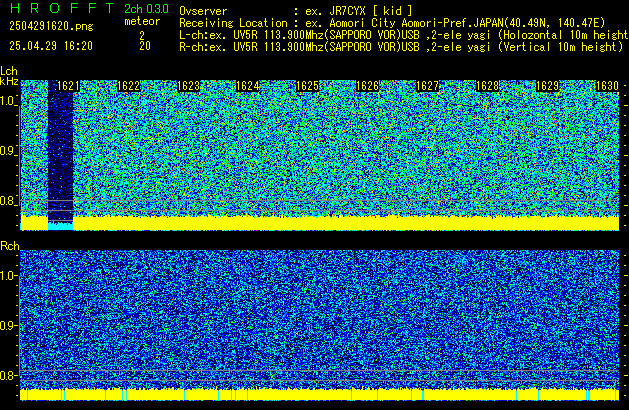Click the 1622 time marker
Viewport: 629px width, 410px height.
[x=128, y=86]
